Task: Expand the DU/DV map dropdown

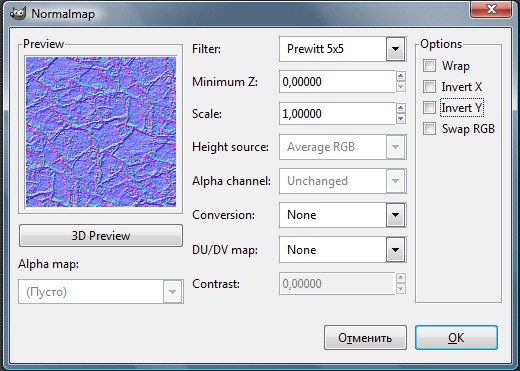Action: tap(343, 250)
